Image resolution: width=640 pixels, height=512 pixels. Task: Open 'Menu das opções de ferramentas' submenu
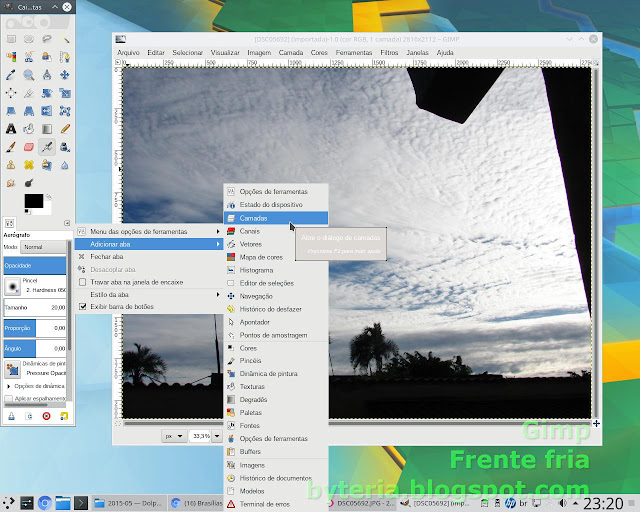pos(150,232)
